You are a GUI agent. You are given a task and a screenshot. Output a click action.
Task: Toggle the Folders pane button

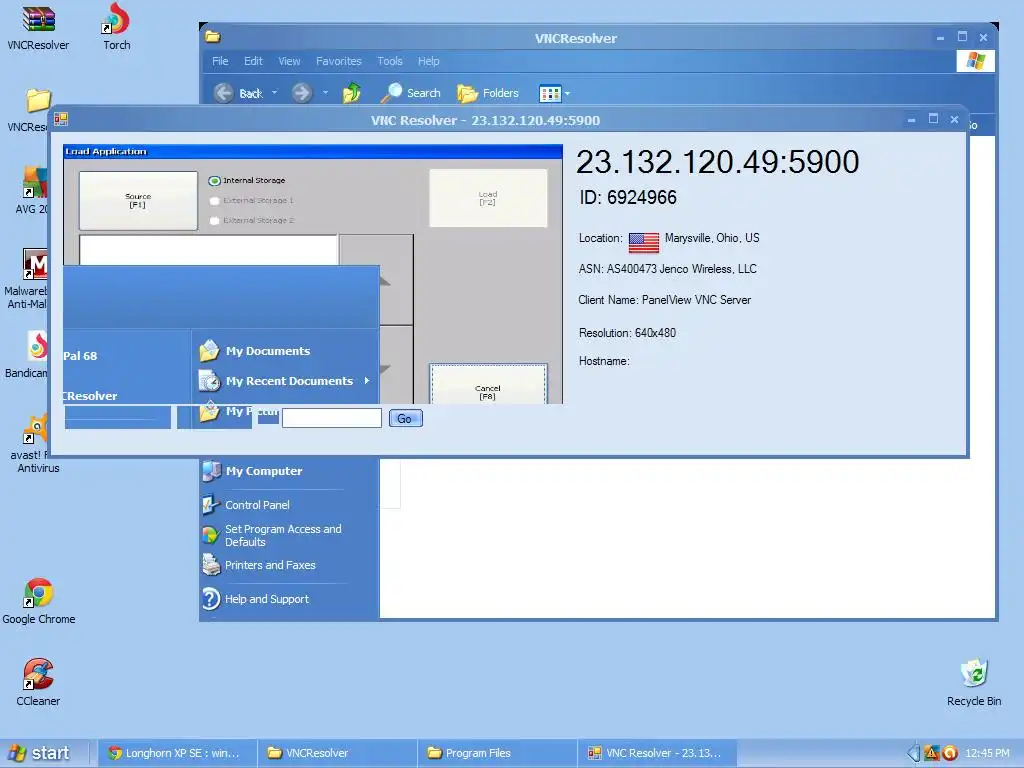(x=488, y=93)
